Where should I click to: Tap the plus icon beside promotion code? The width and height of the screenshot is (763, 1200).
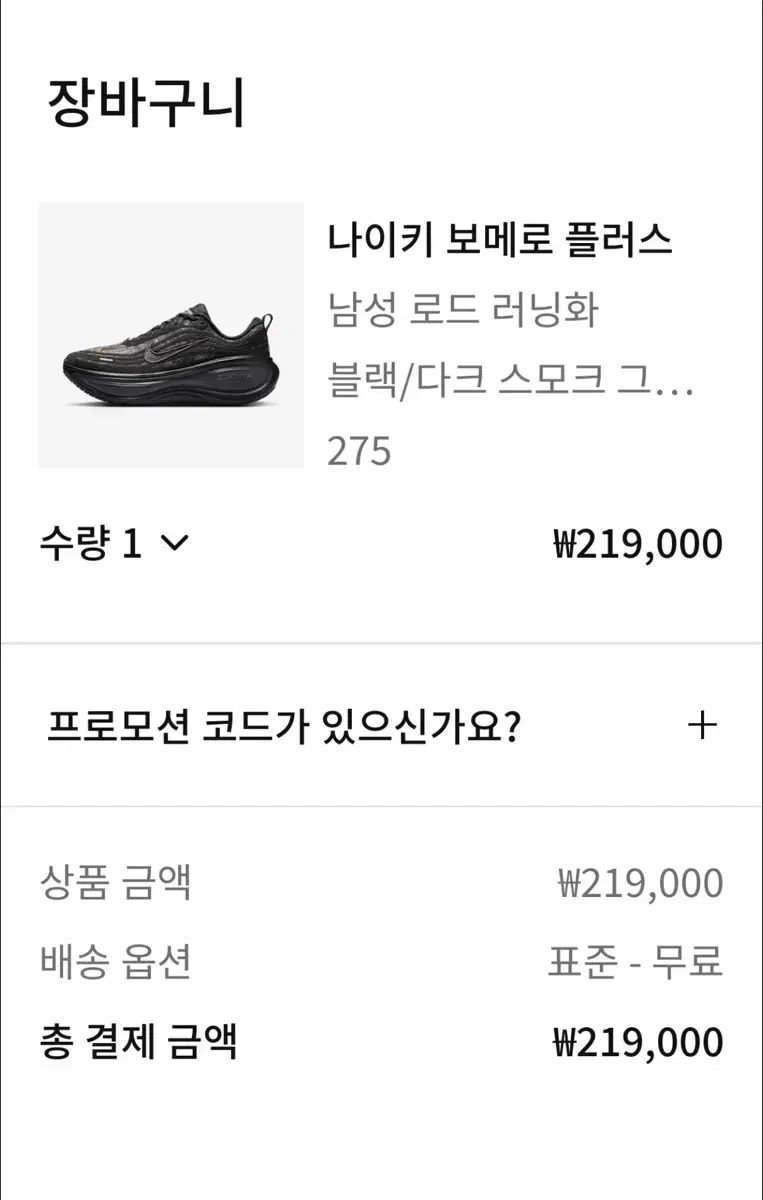(x=704, y=725)
